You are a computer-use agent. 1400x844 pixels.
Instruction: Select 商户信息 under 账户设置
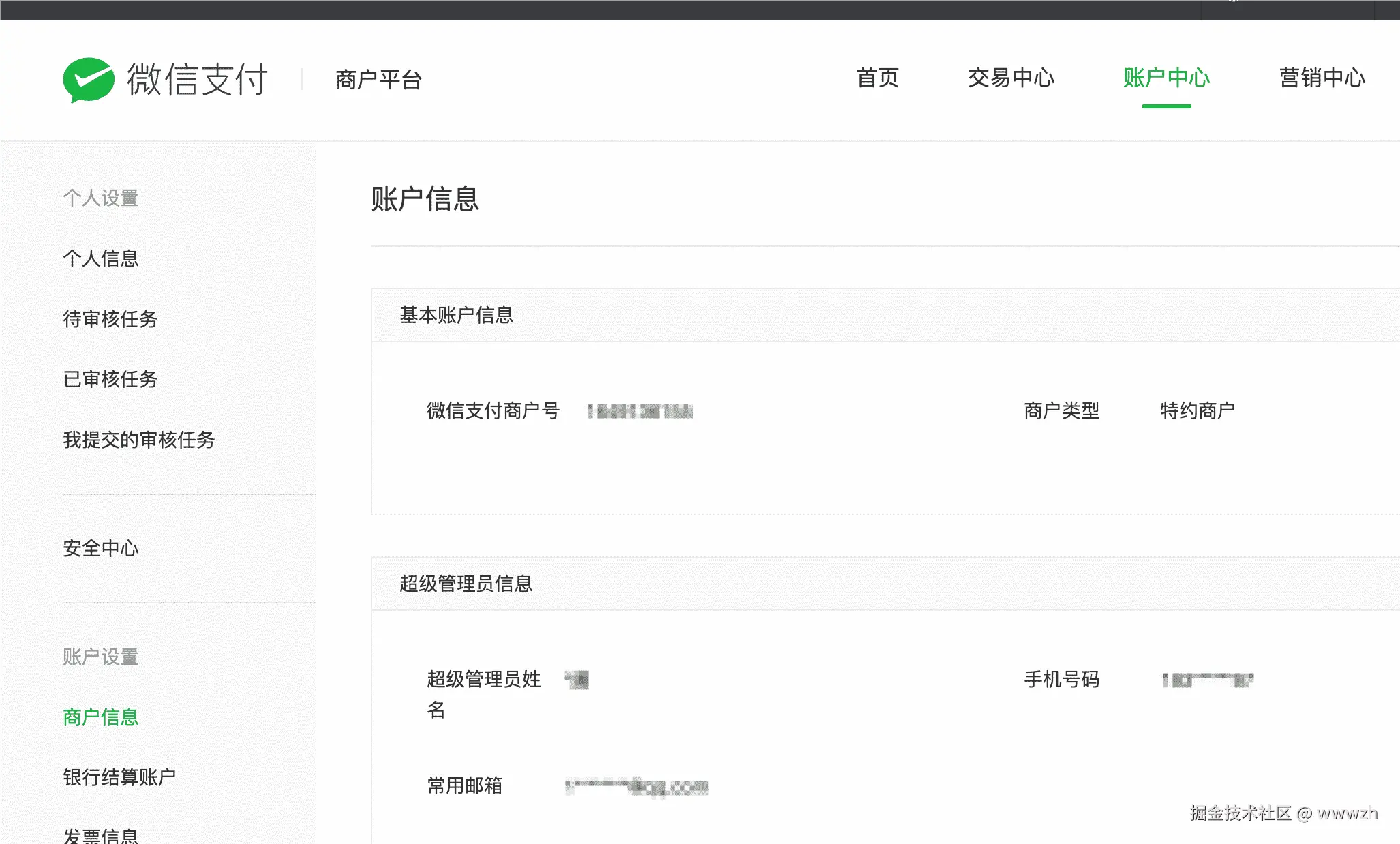pyautogui.click(x=100, y=717)
